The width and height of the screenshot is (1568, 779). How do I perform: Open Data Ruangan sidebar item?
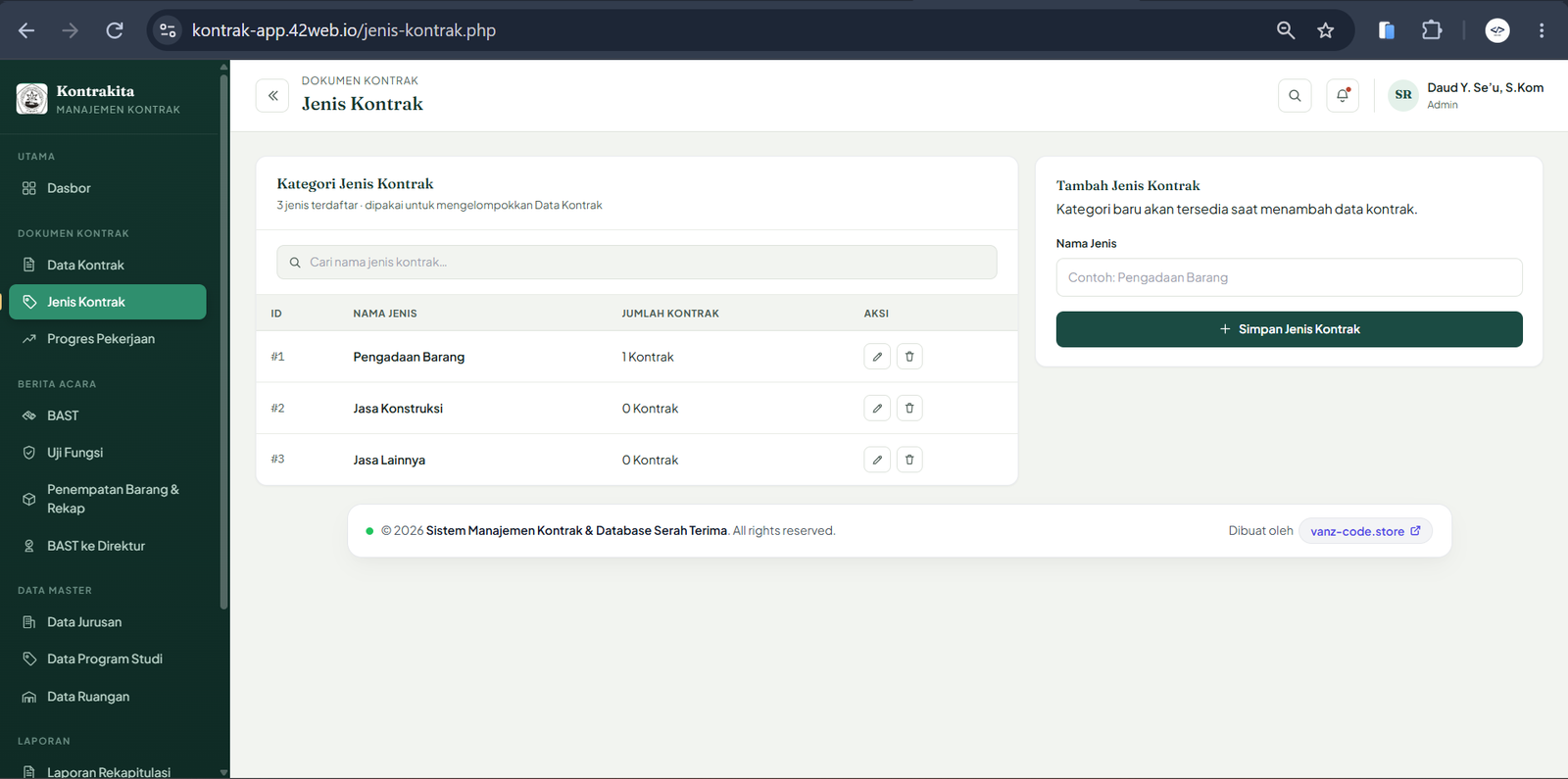point(108,697)
